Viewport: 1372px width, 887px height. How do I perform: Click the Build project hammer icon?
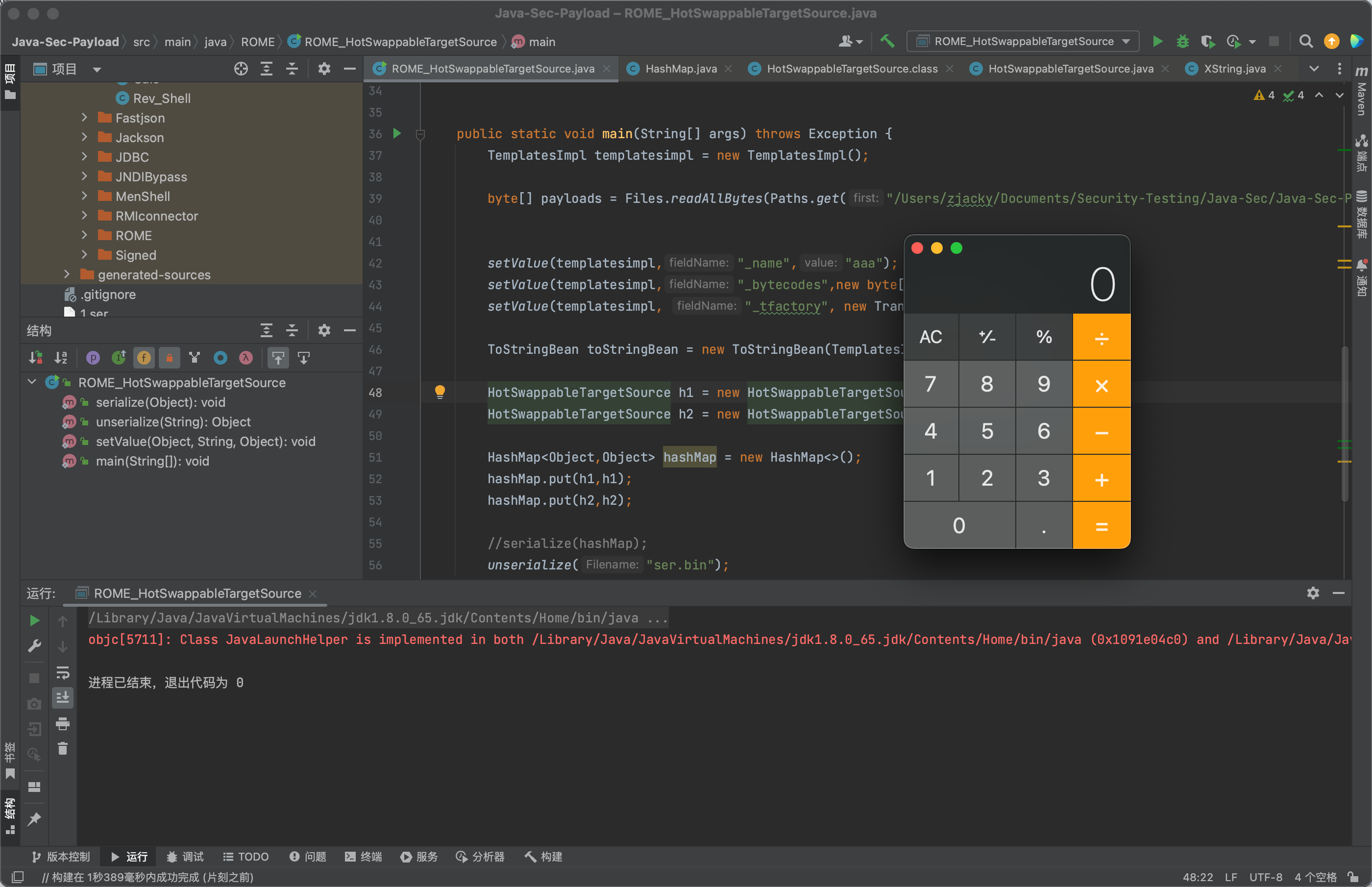coord(886,42)
